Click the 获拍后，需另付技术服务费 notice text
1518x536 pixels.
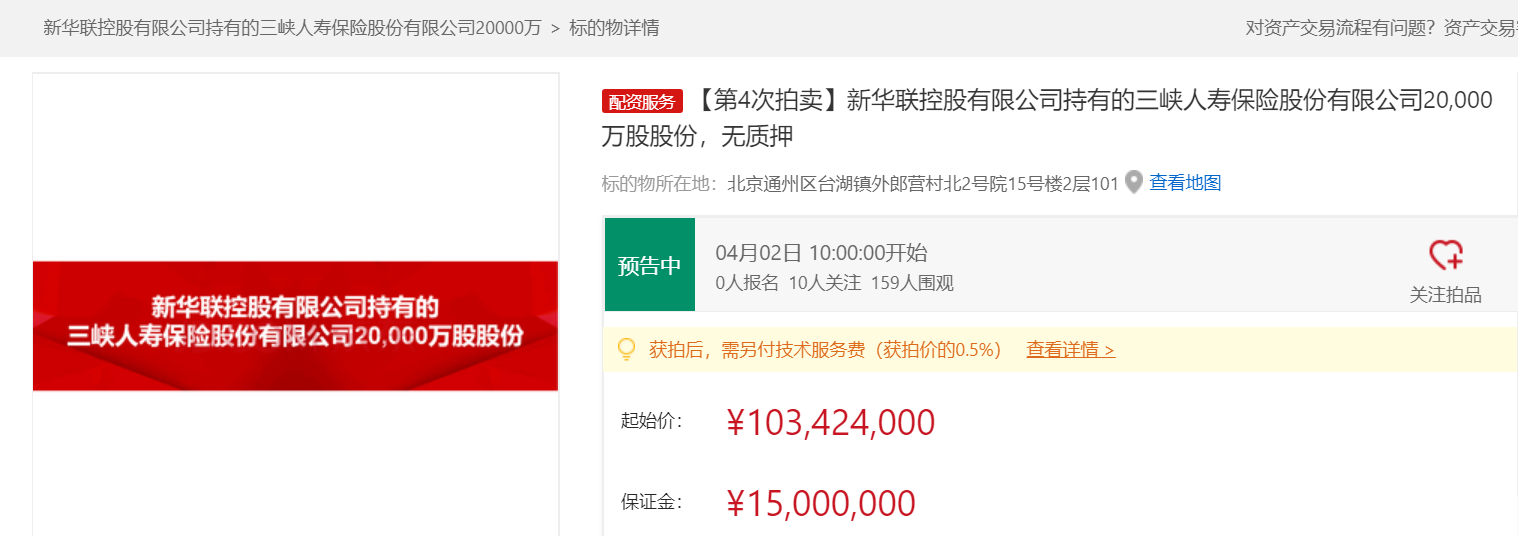(x=825, y=350)
